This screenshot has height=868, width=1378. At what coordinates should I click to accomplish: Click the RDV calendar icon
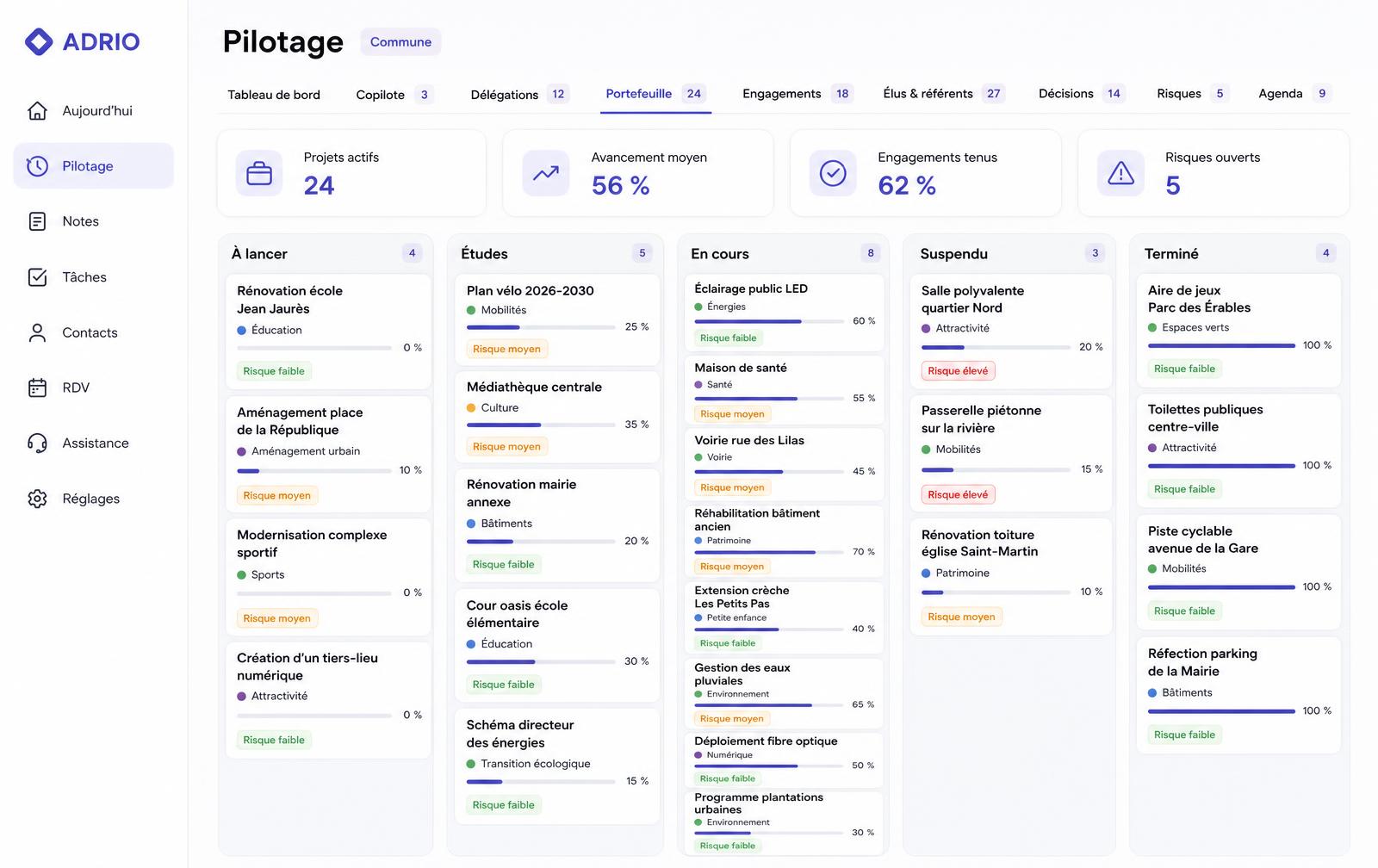tap(37, 387)
